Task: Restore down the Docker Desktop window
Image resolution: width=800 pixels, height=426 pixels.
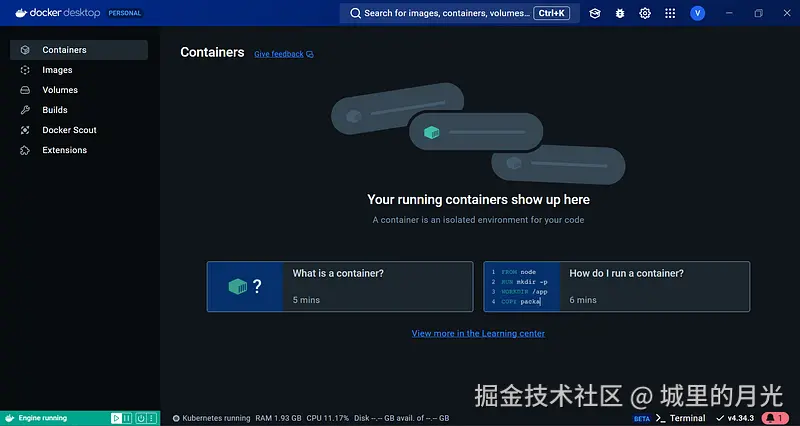Action: 758,13
